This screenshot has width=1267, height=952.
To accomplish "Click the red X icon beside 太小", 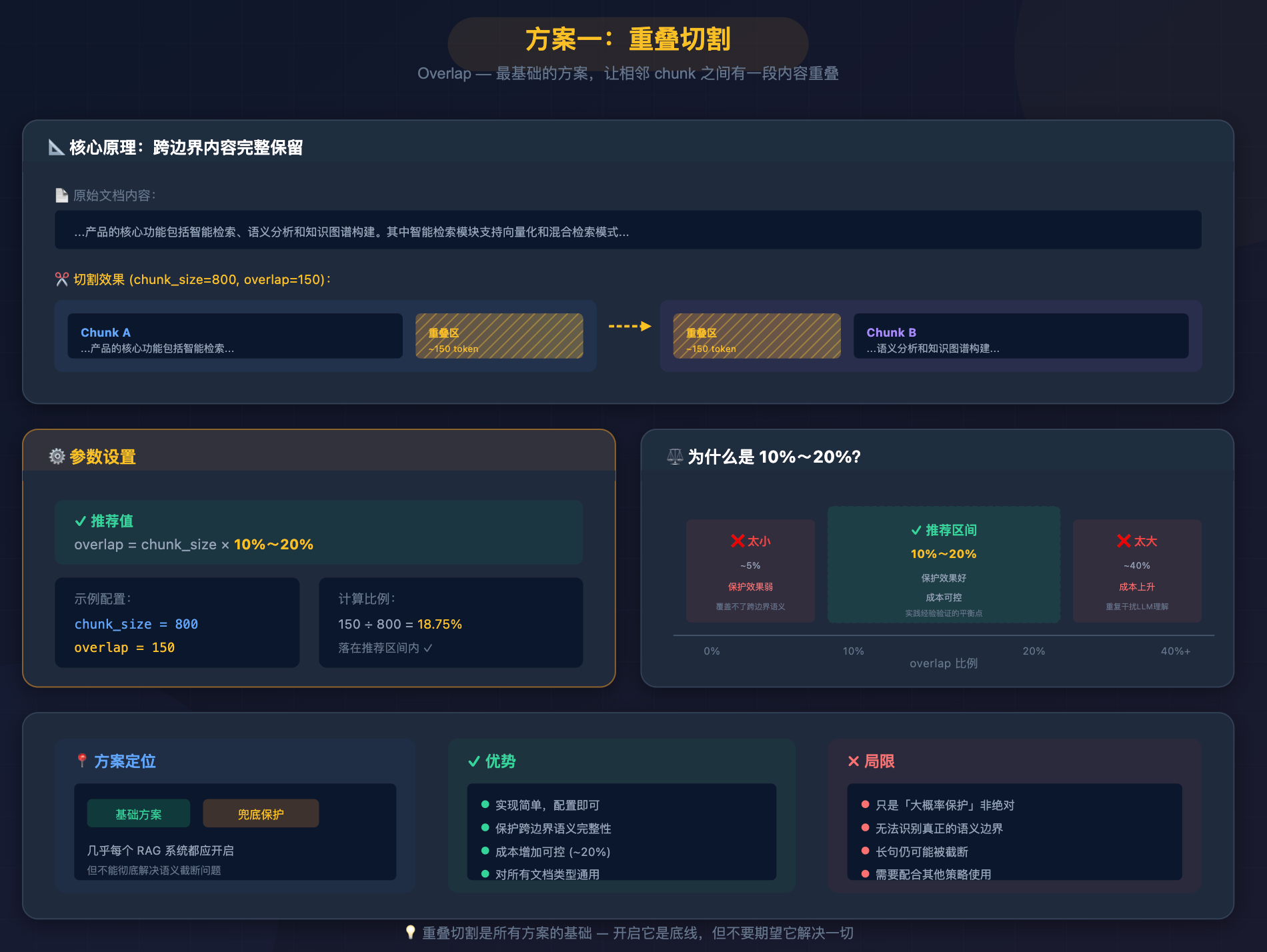I will pos(738,541).
